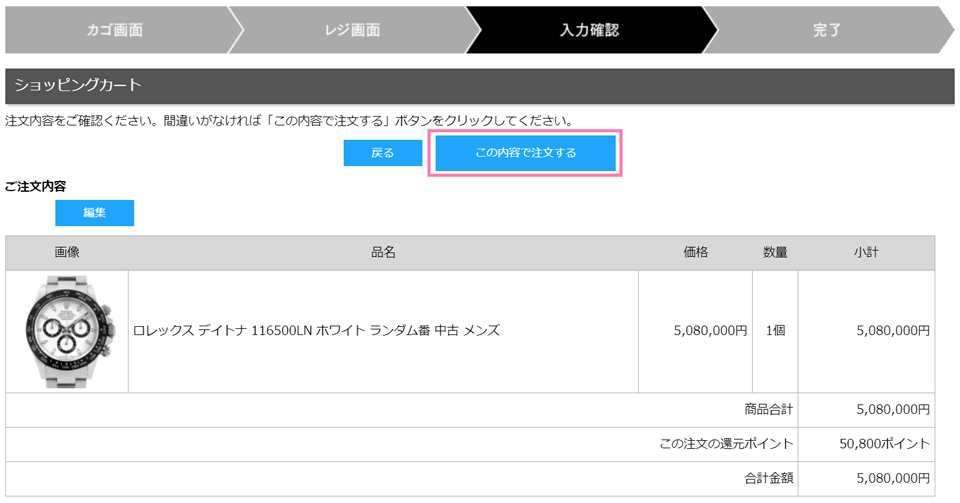Select the カゴ画面 step in progress bar
960x503 pixels.
tap(113, 30)
